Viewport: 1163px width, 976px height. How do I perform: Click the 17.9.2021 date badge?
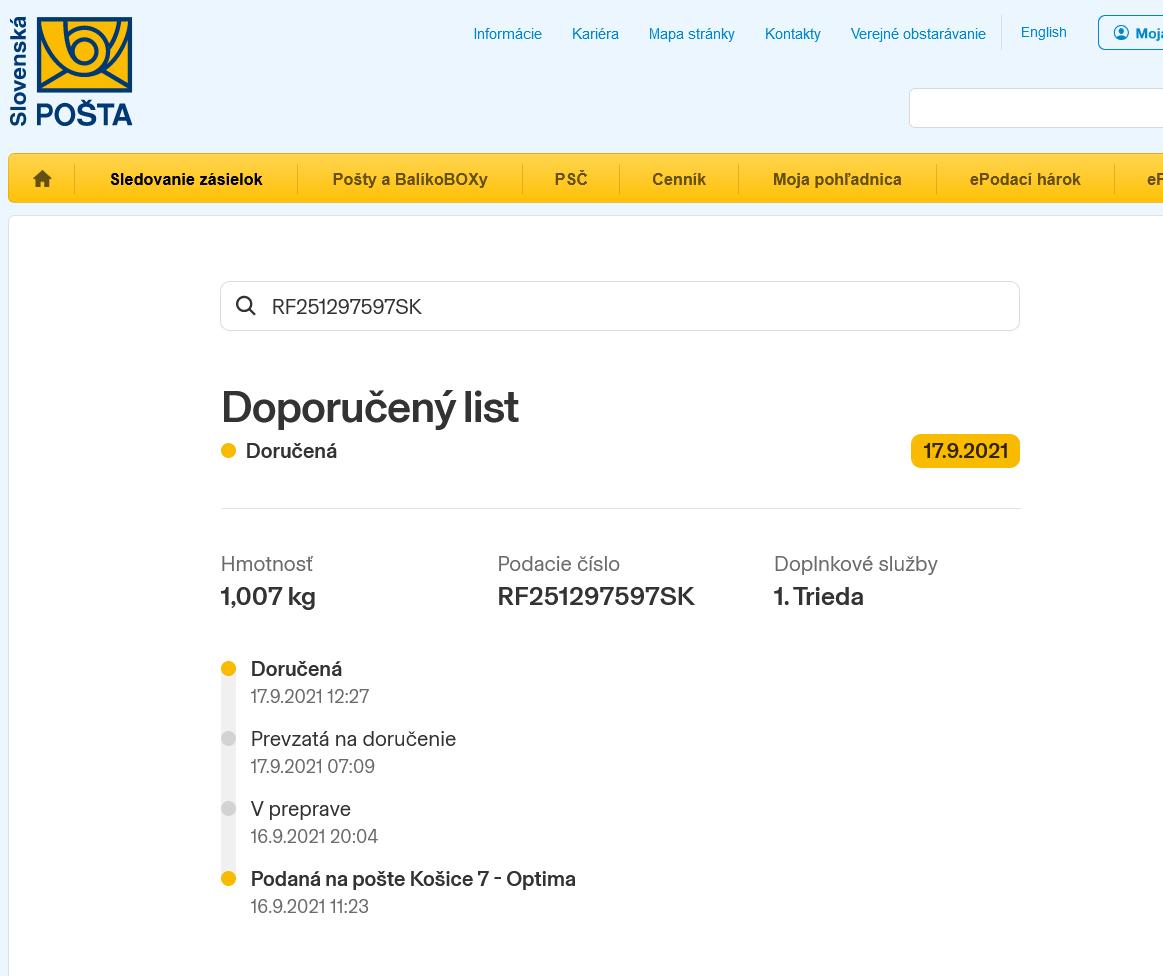(965, 451)
